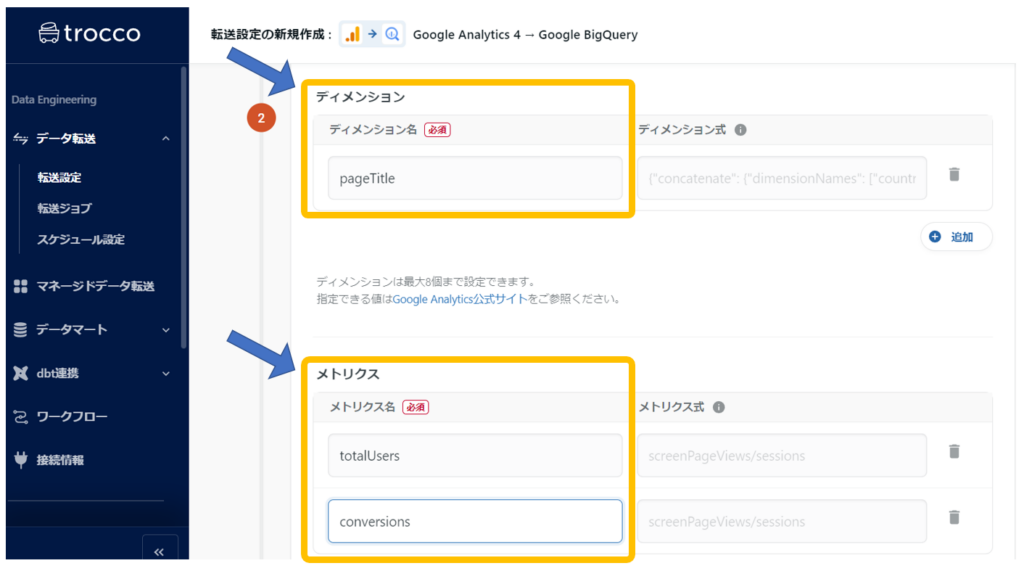Collapse the データ転送 menu section

pos(165,139)
